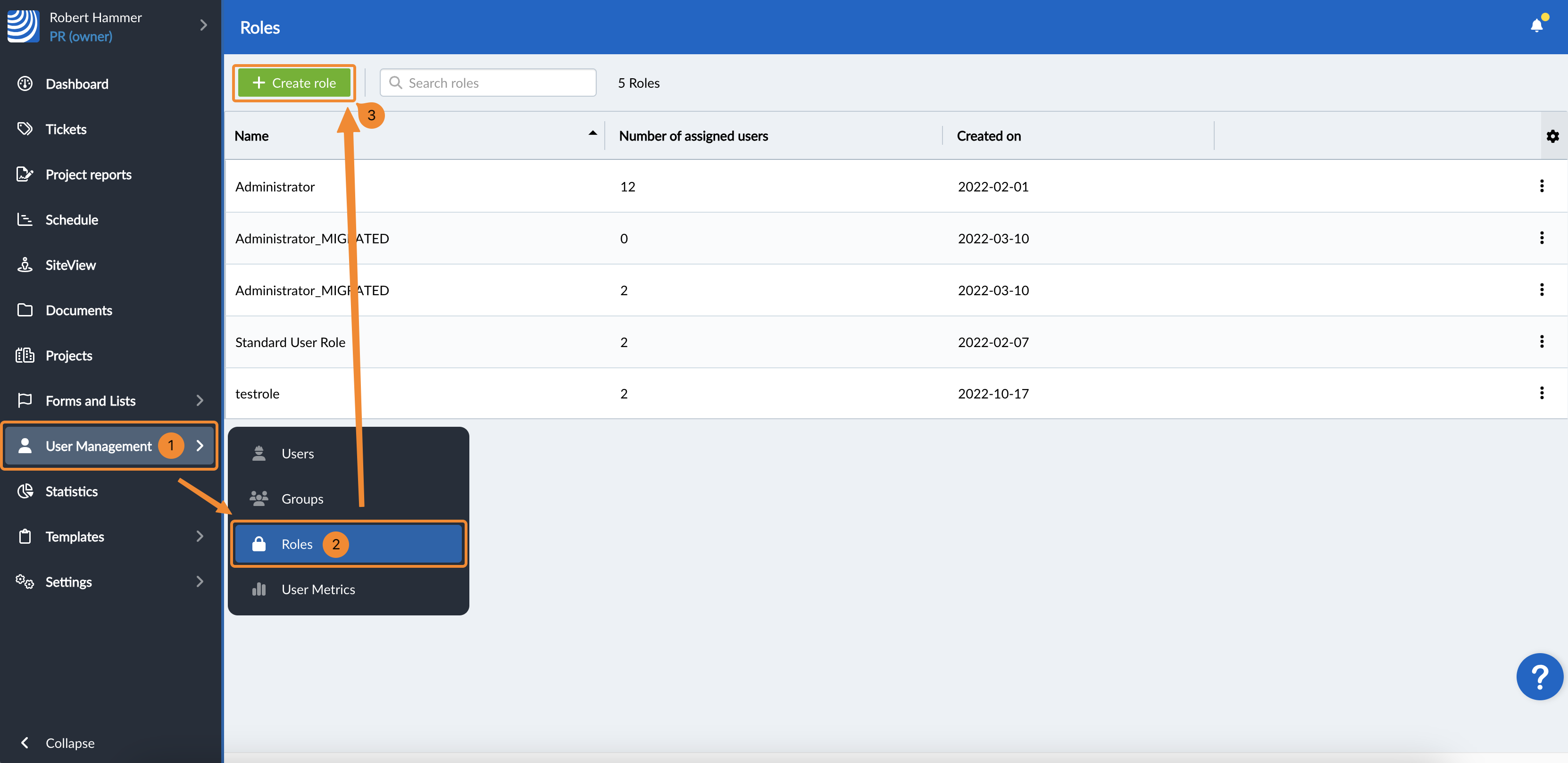Open Statistics page in sidebar
1568x763 pixels.
(x=71, y=492)
